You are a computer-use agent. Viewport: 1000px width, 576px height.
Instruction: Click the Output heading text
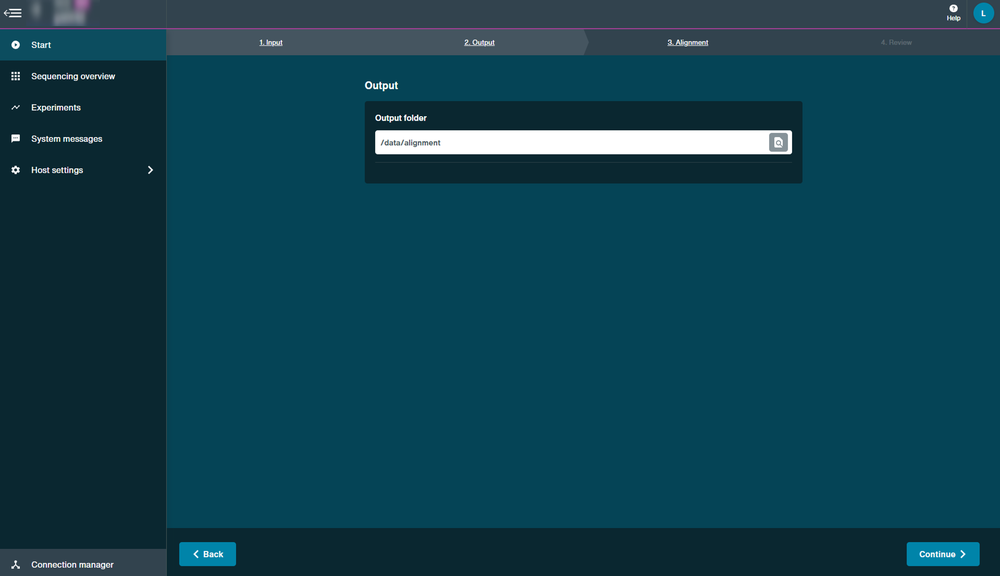click(381, 85)
